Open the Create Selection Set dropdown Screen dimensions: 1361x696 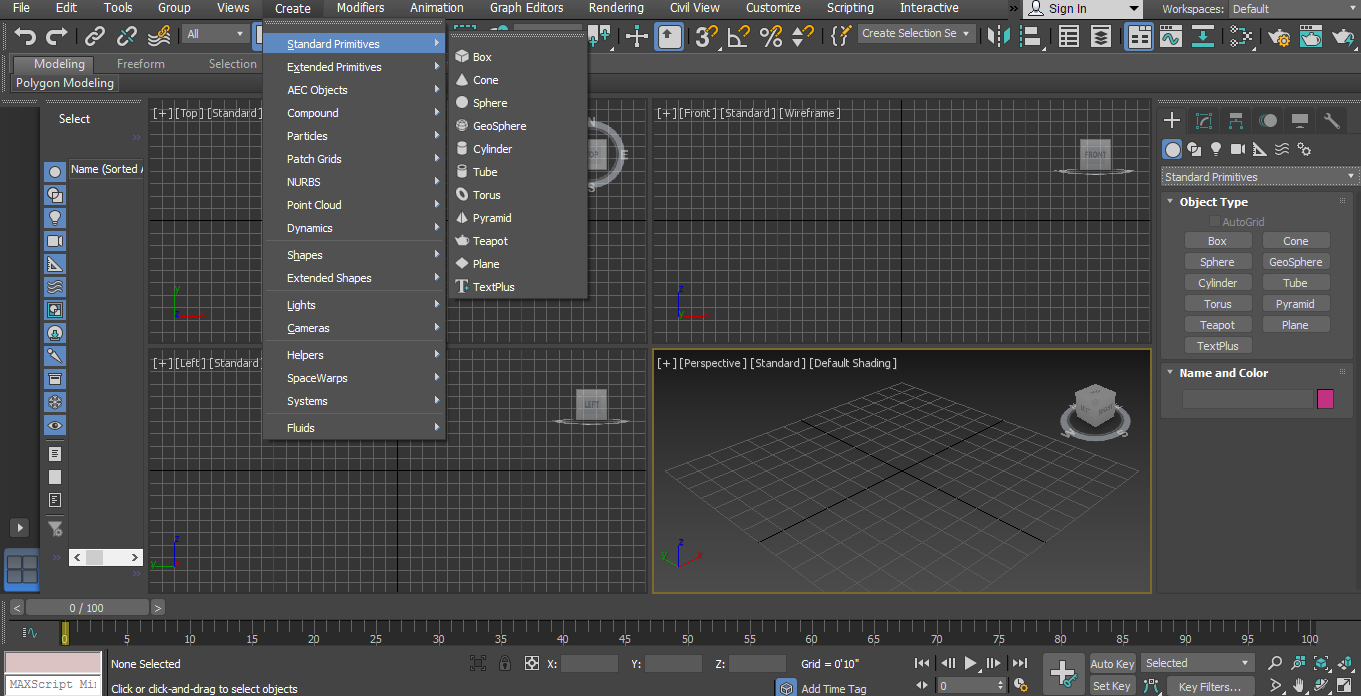[x=915, y=34]
